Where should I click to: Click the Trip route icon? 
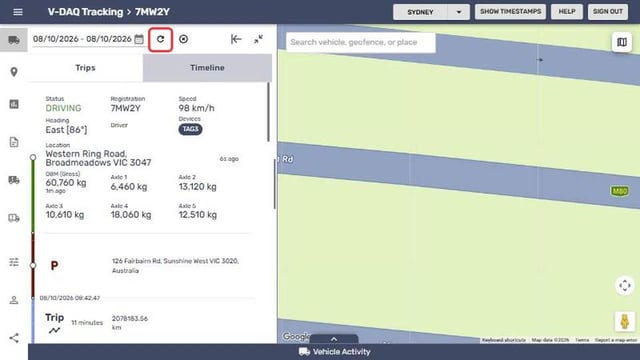(x=54, y=330)
